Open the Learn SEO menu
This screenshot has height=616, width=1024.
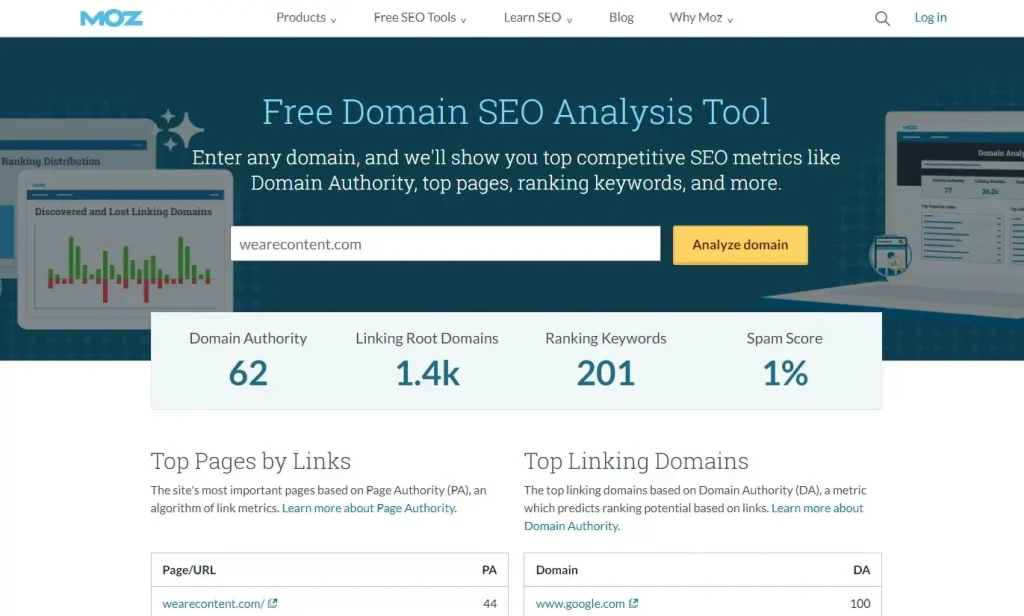tap(532, 18)
